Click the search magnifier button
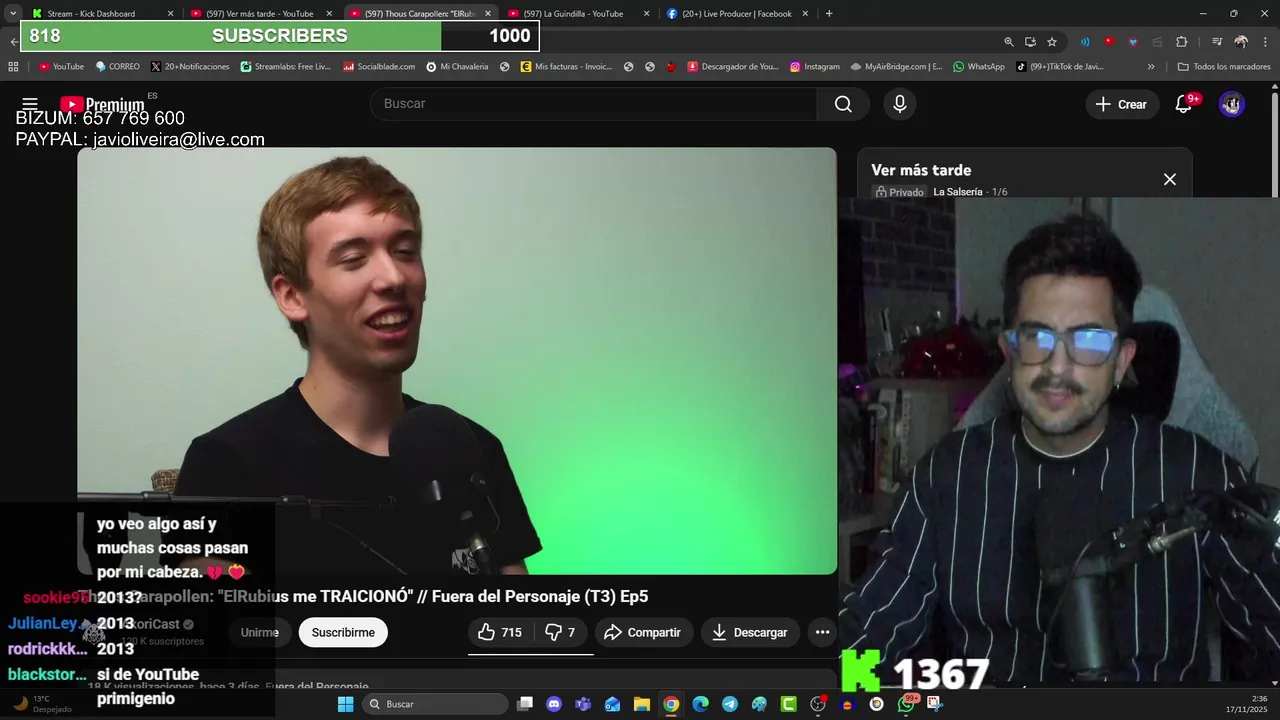1280x720 pixels. (x=843, y=104)
